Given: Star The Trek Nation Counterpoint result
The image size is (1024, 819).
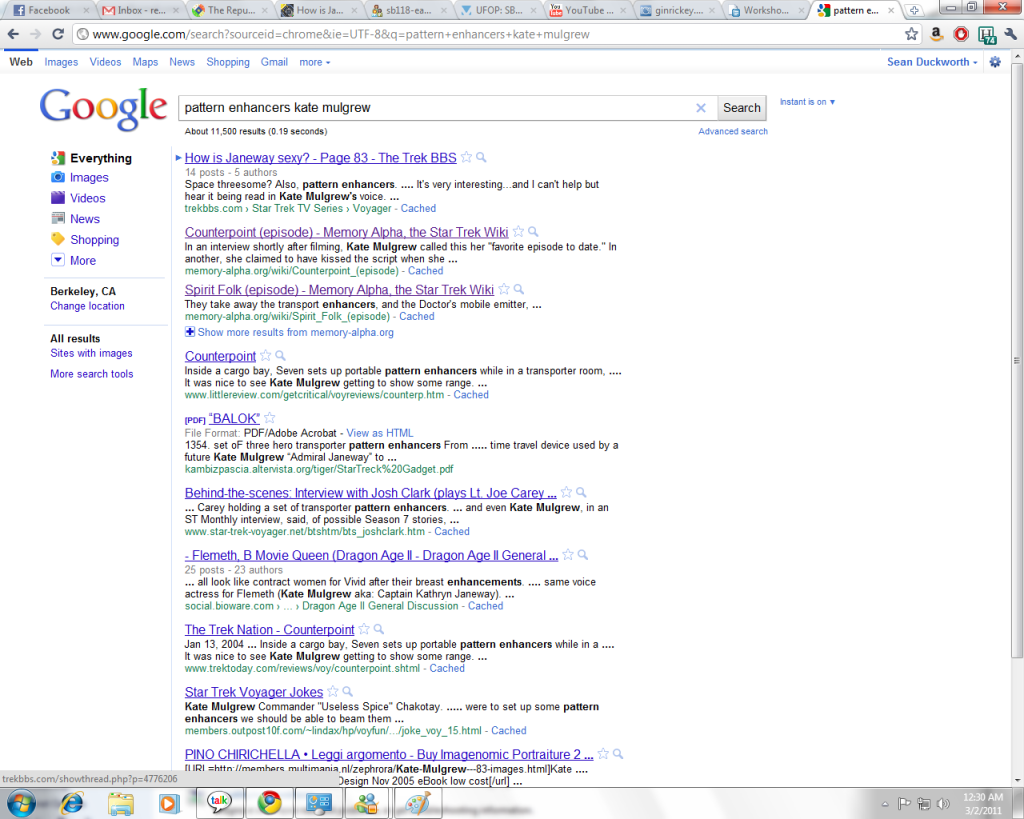Looking at the screenshot, I should pos(364,630).
